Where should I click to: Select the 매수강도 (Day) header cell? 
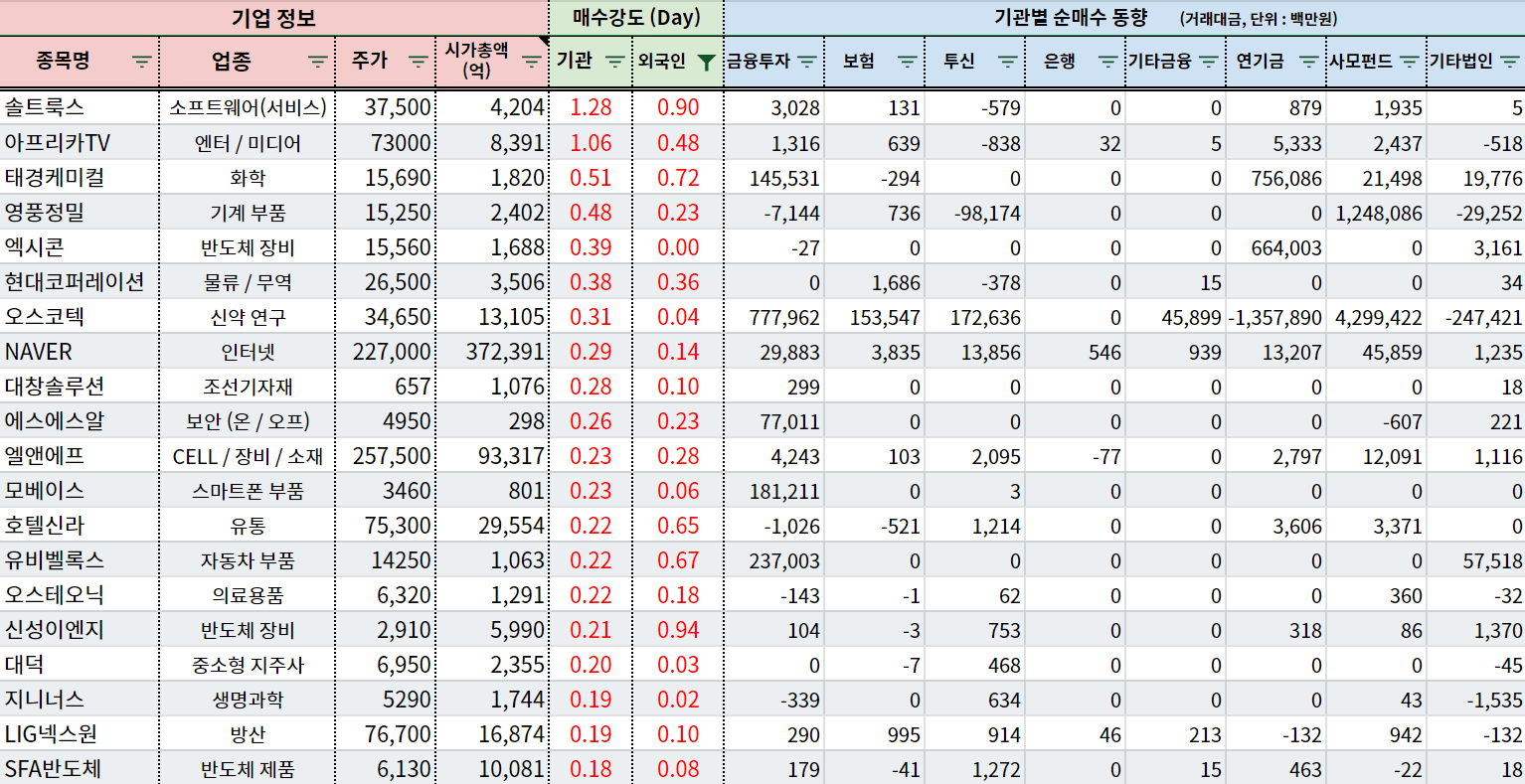coord(636,18)
